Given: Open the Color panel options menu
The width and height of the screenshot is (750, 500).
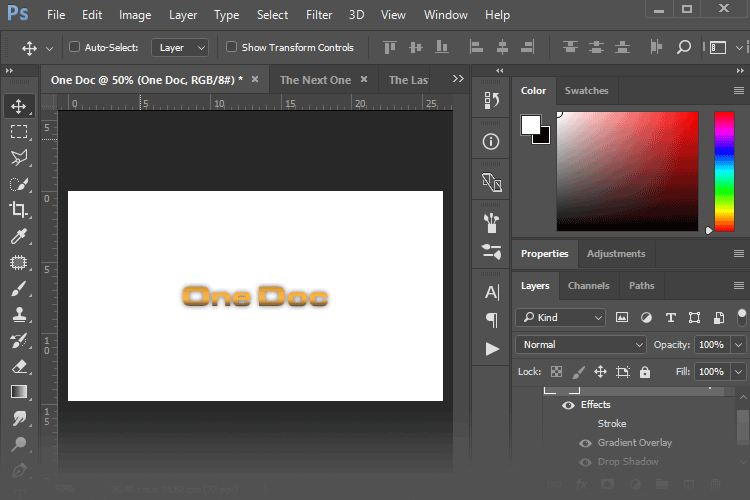Looking at the screenshot, I should [739, 90].
